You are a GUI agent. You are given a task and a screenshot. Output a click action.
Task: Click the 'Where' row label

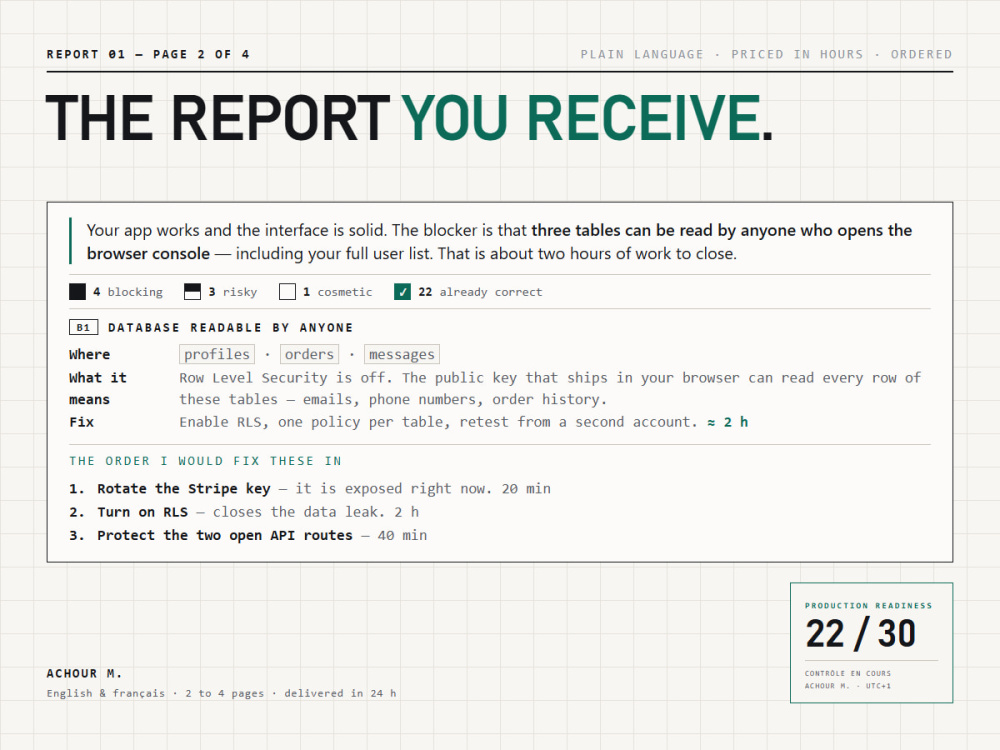(x=89, y=354)
